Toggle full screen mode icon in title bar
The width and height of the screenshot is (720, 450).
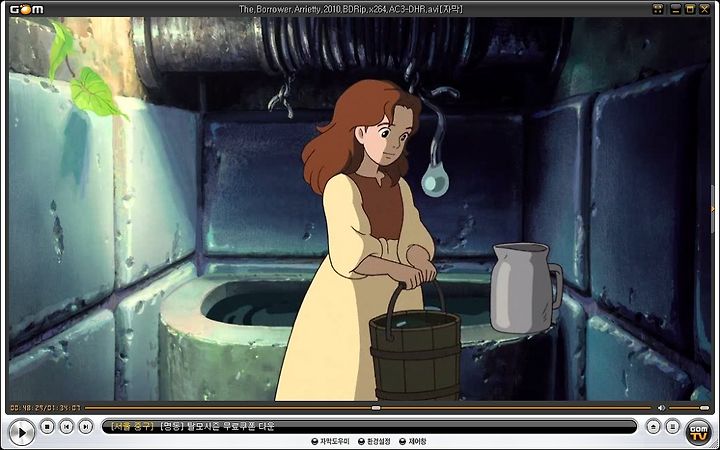pyautogui.click(x=658, y=9)
